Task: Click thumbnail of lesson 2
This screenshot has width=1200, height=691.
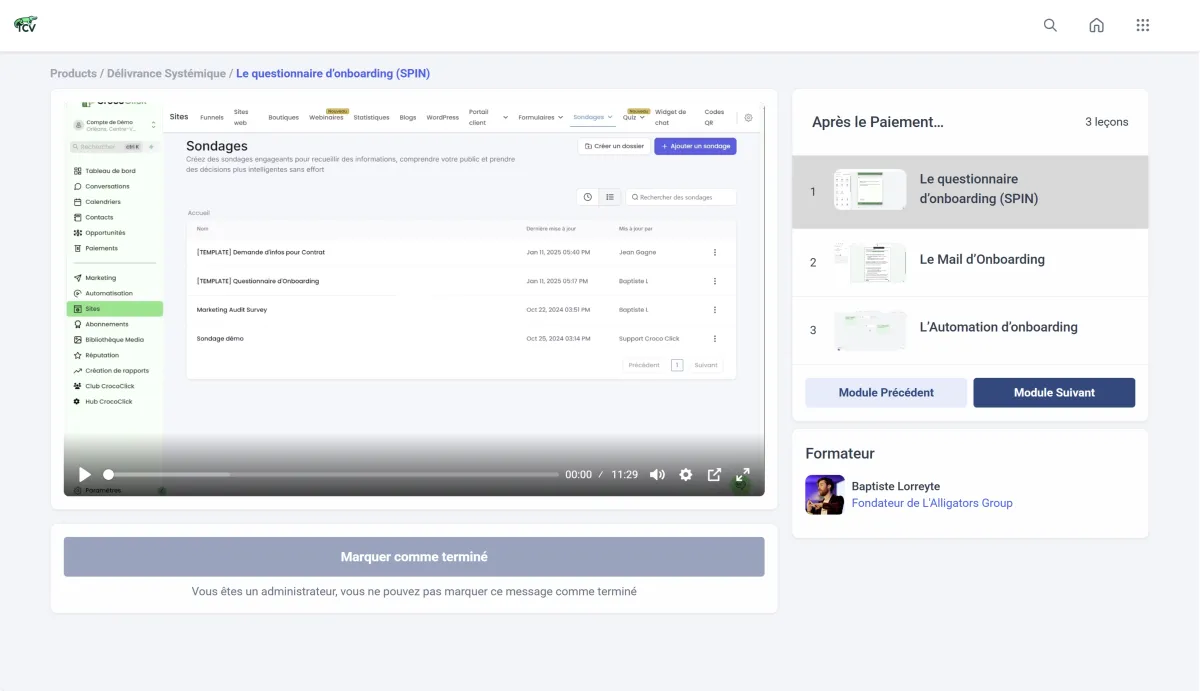Action: pyautogui.click(x=870, y=262)
